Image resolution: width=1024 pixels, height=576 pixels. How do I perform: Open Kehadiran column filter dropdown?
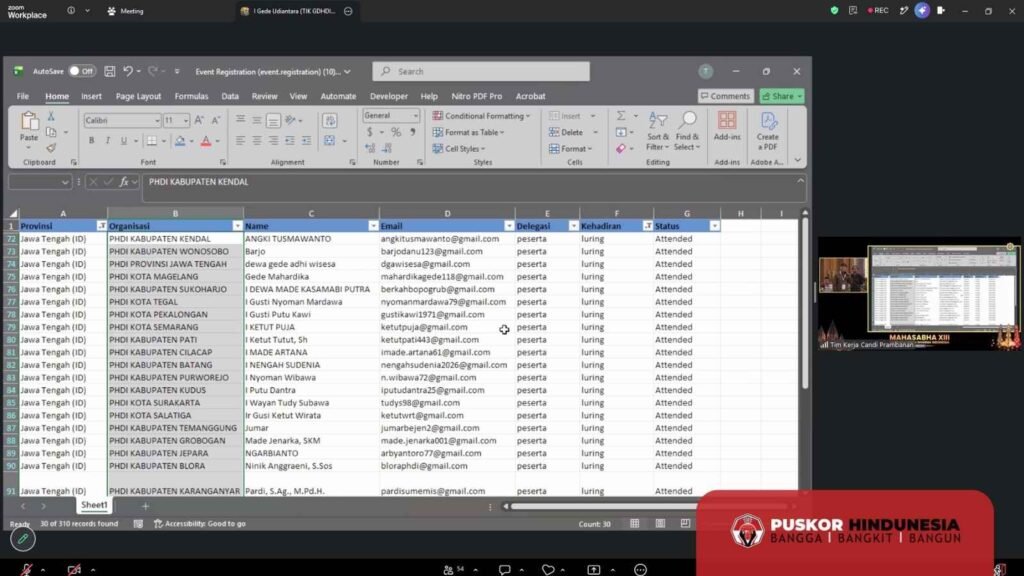click(x=648, y=226)
